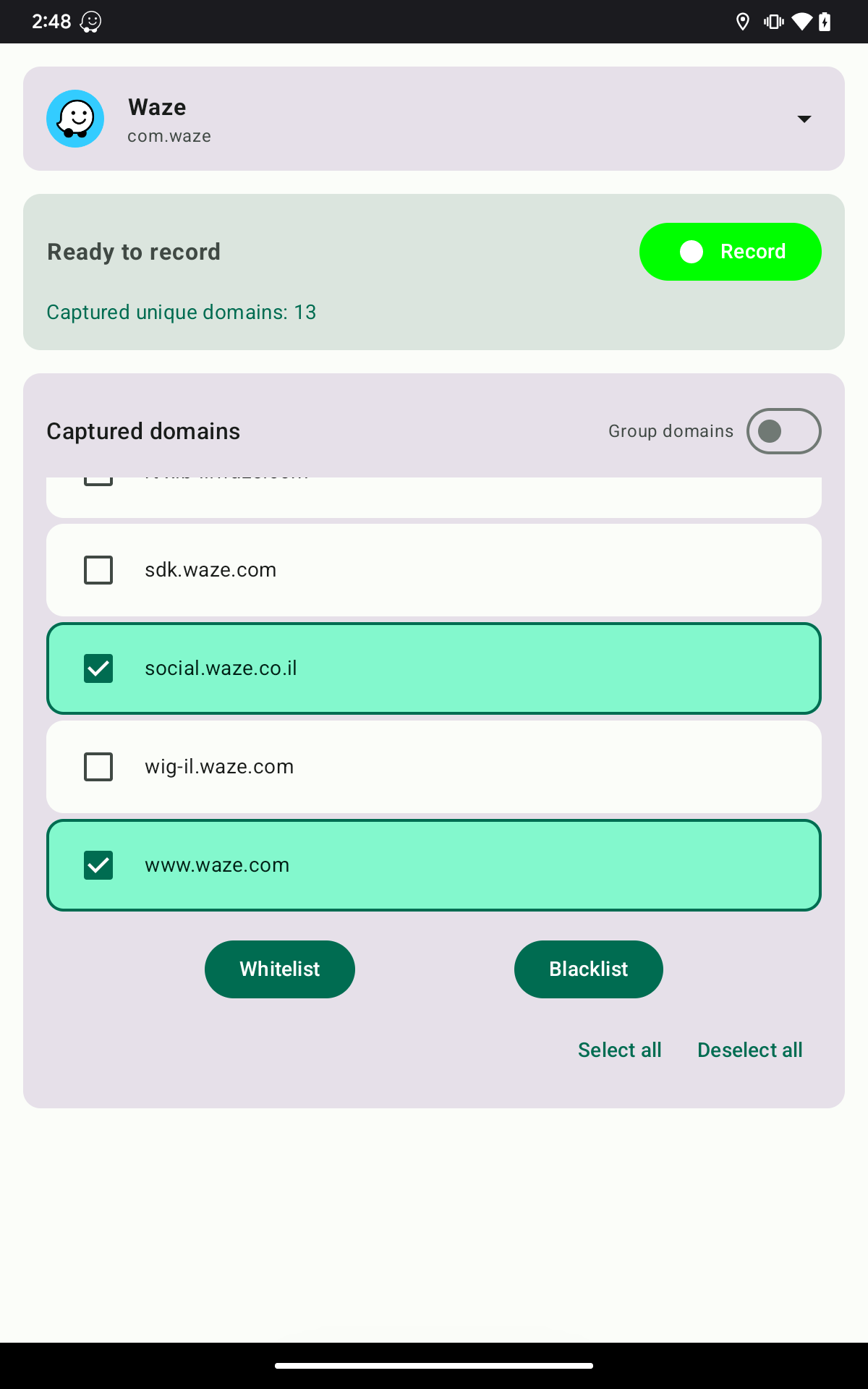
Task: Tap the Waze notification icon beside clock
Action: click(90, 22)
